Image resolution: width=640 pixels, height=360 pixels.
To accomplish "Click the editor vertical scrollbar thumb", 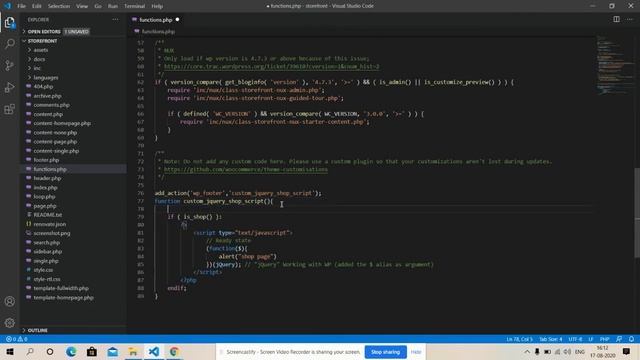I will (x=637, y=212).
